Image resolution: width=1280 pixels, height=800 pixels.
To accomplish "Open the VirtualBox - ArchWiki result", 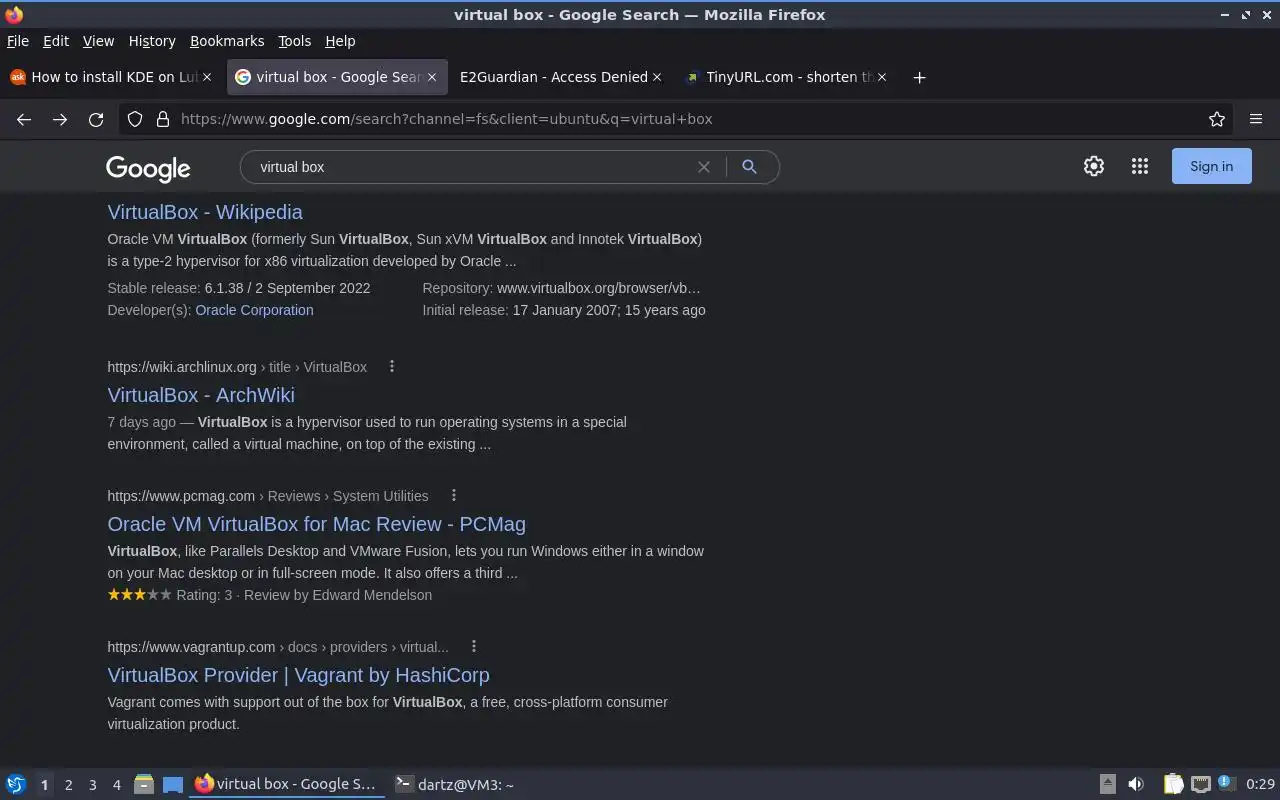I will coord(201,395).
